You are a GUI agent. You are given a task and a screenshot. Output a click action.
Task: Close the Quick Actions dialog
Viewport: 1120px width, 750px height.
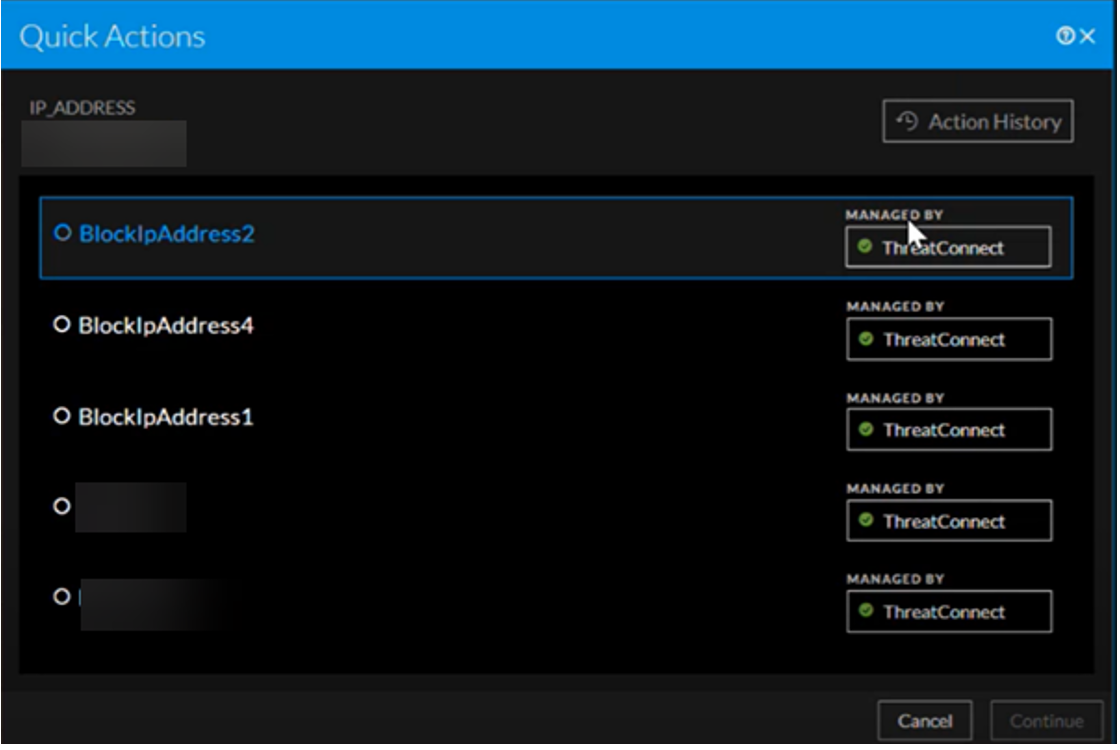click(1087, 37)
